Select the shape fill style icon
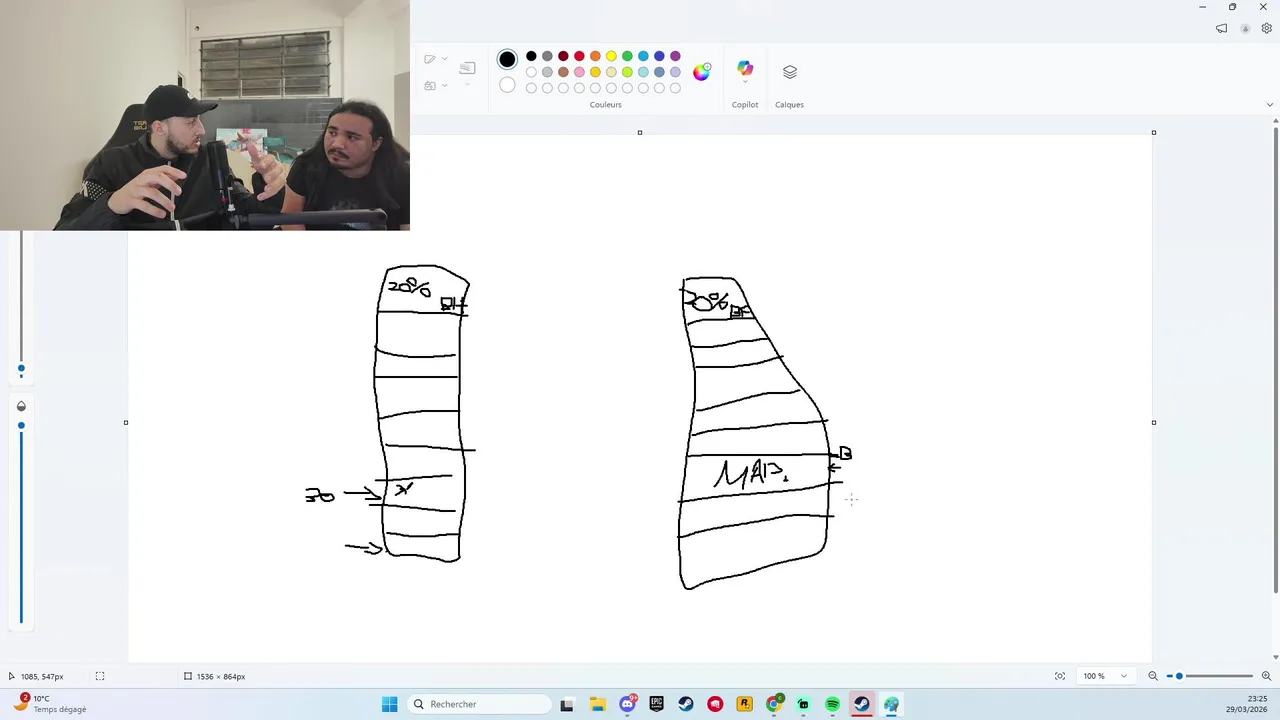 [x=430, y=85]
